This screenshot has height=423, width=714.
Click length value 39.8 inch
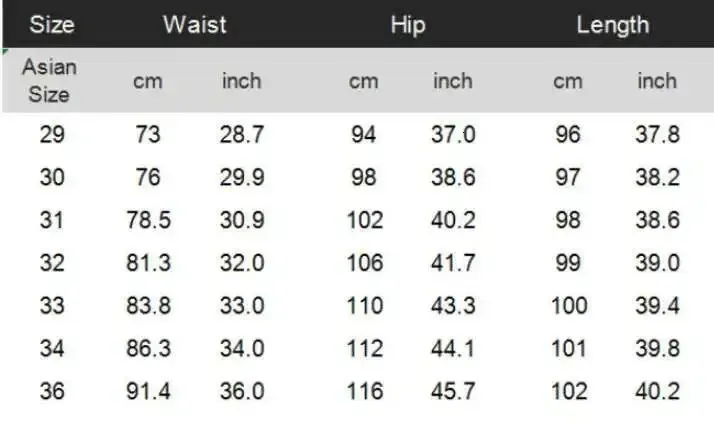click(x=657, y=348)
